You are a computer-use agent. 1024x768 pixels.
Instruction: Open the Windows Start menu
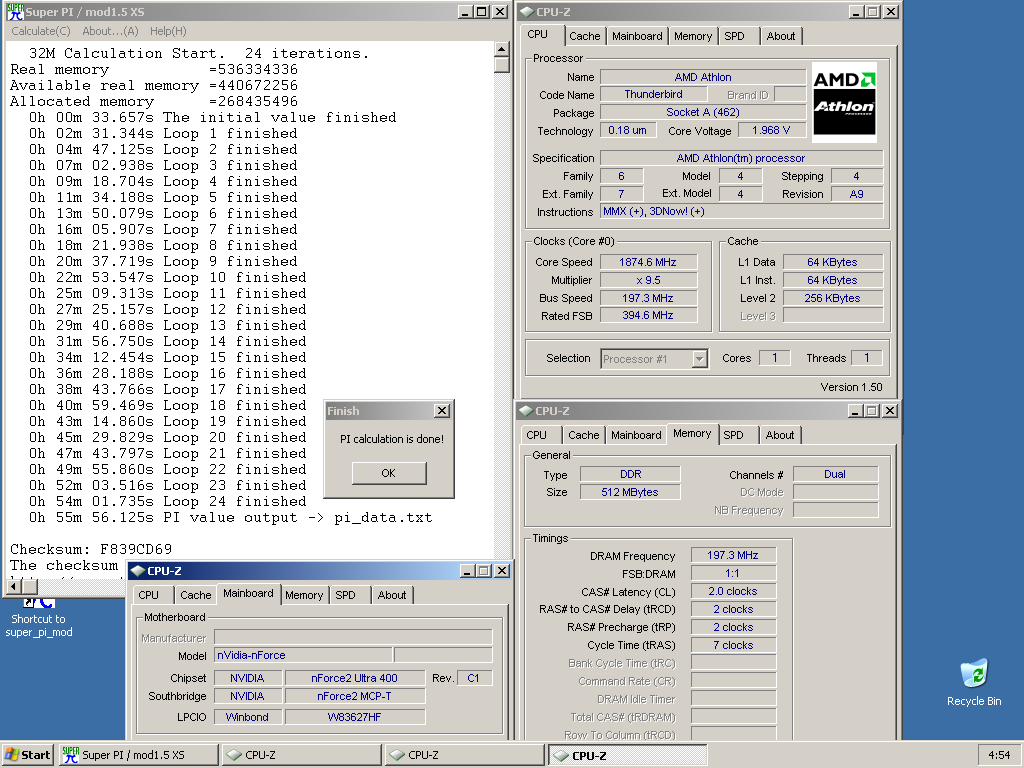(27, 755)
